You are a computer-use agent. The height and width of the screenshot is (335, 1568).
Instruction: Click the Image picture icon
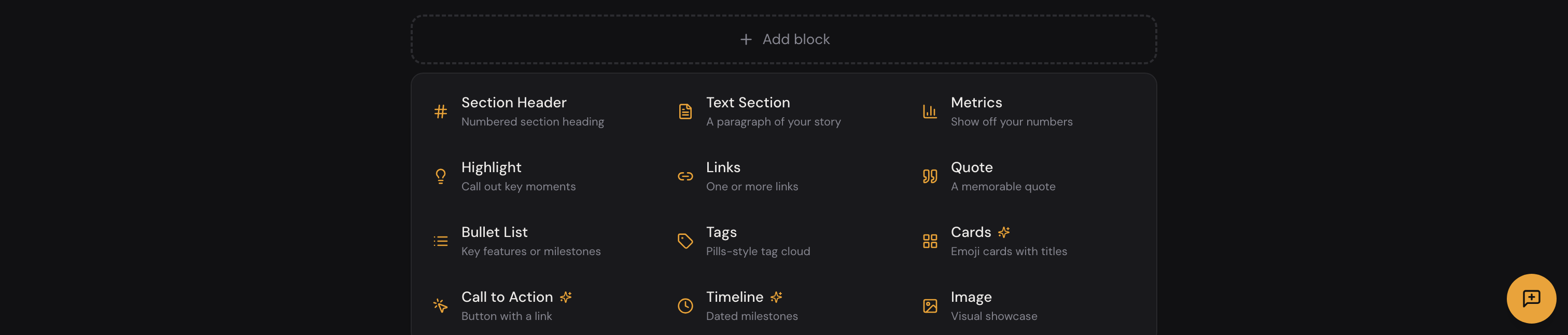pos(930,306)
